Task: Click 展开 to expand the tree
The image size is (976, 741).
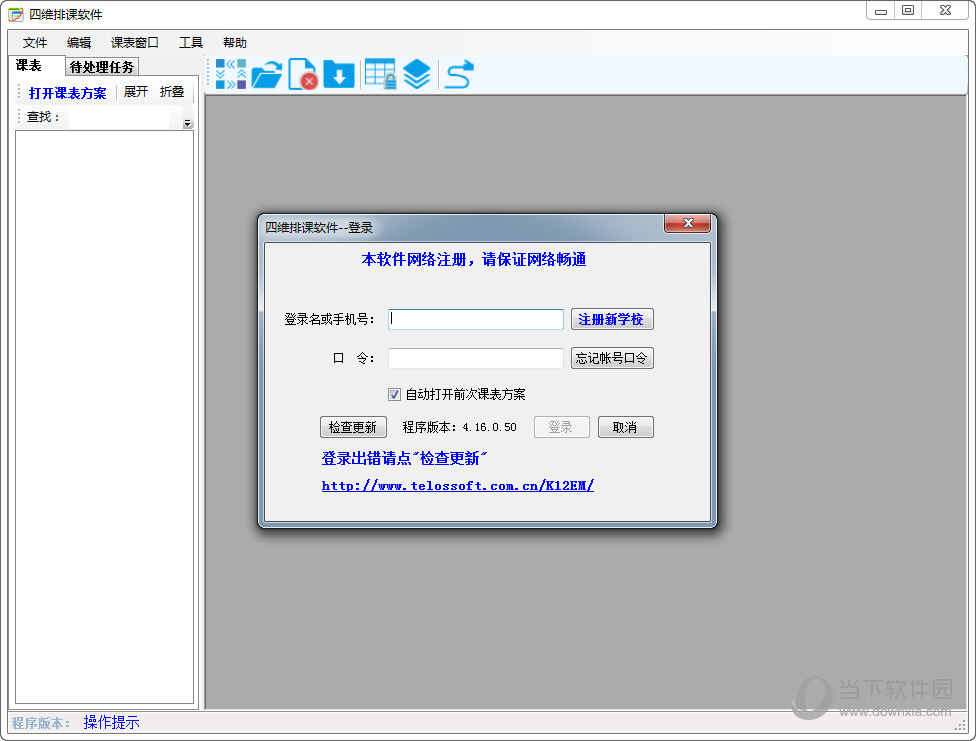Action: point(135,92)
